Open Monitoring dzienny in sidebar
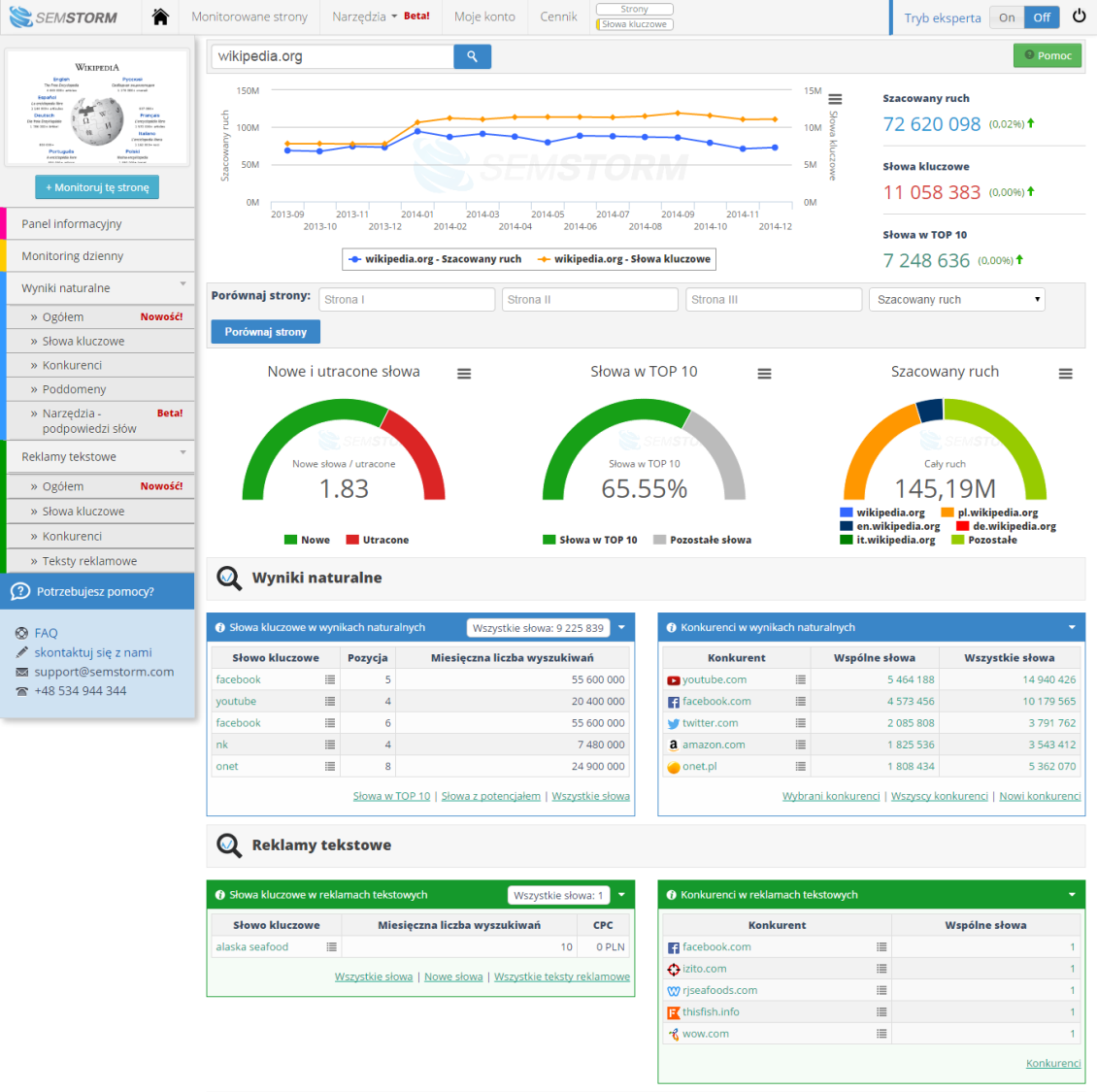1097x1092 pixels. (x=100, y=256)
